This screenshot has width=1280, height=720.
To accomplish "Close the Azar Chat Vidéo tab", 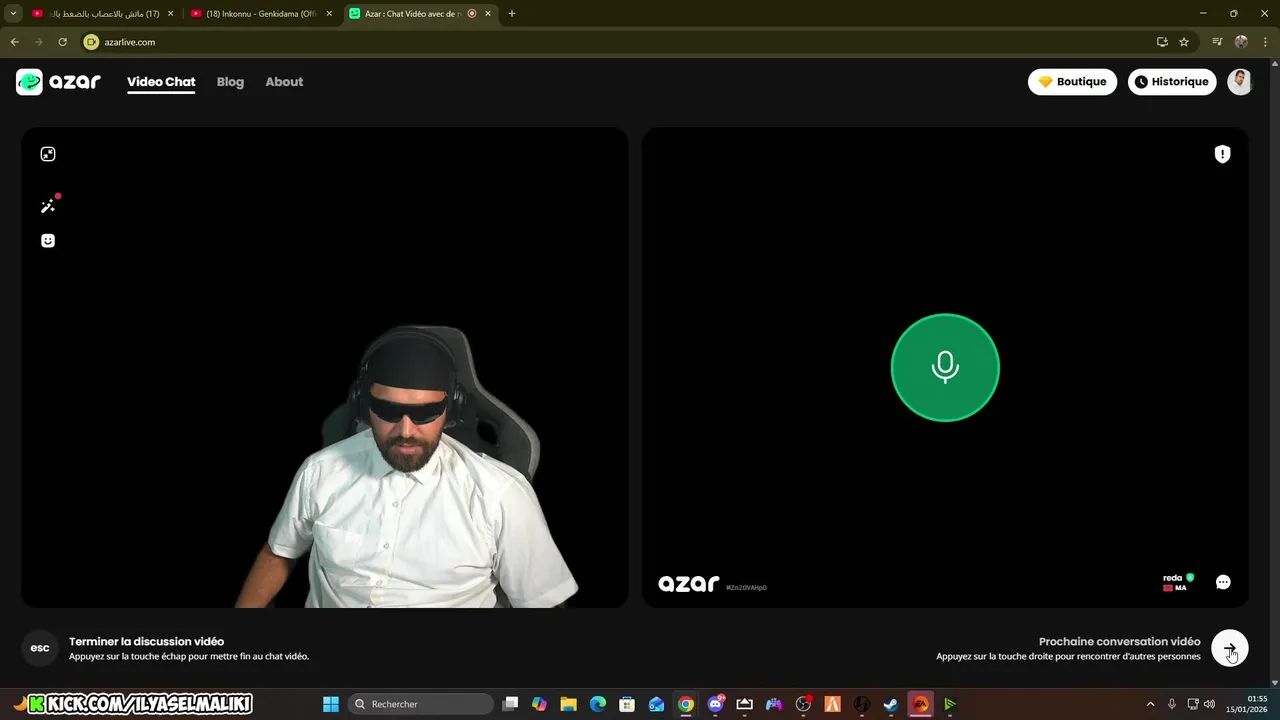I will 488,14.
